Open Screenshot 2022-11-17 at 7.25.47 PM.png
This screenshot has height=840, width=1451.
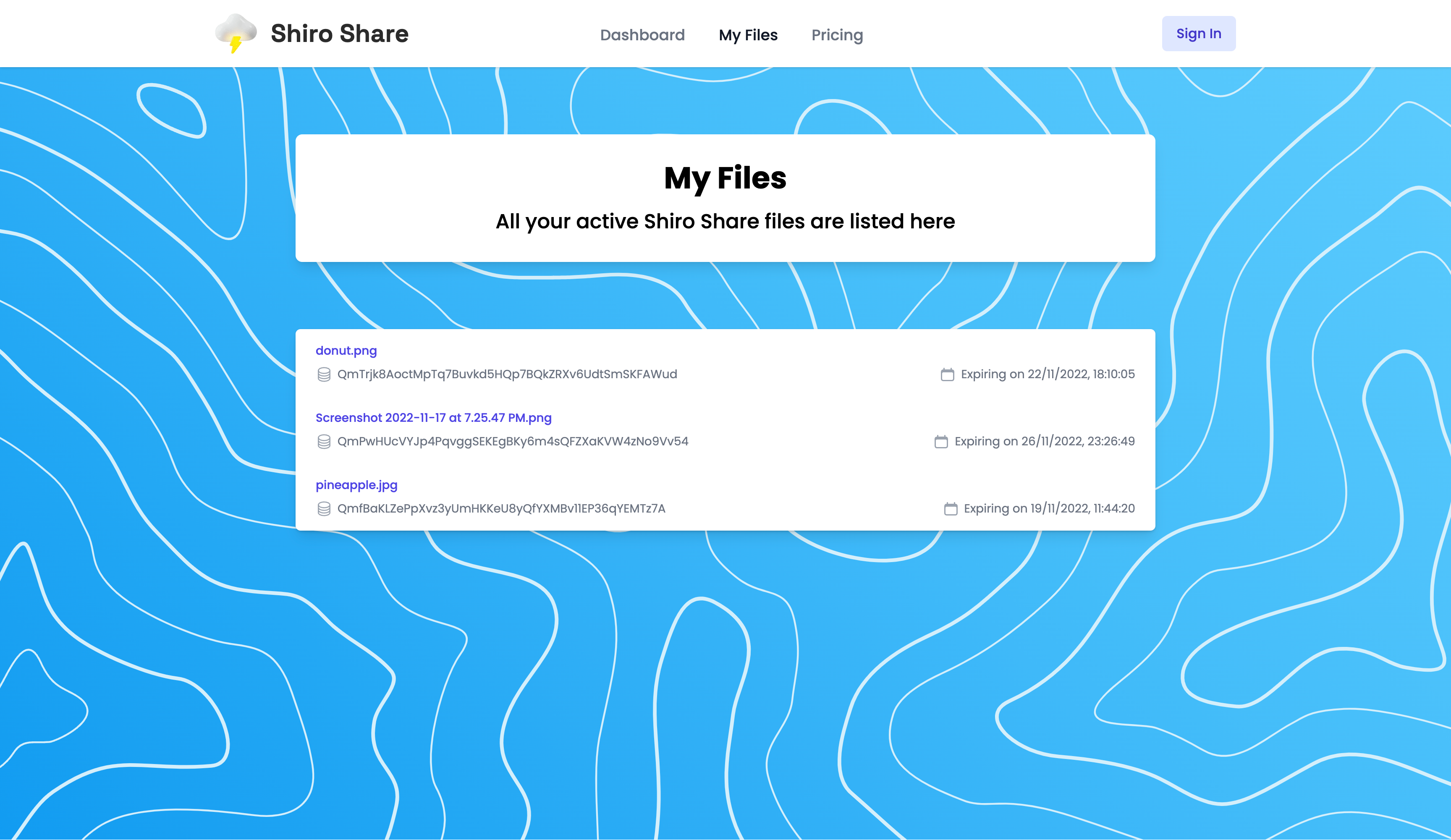433,418
